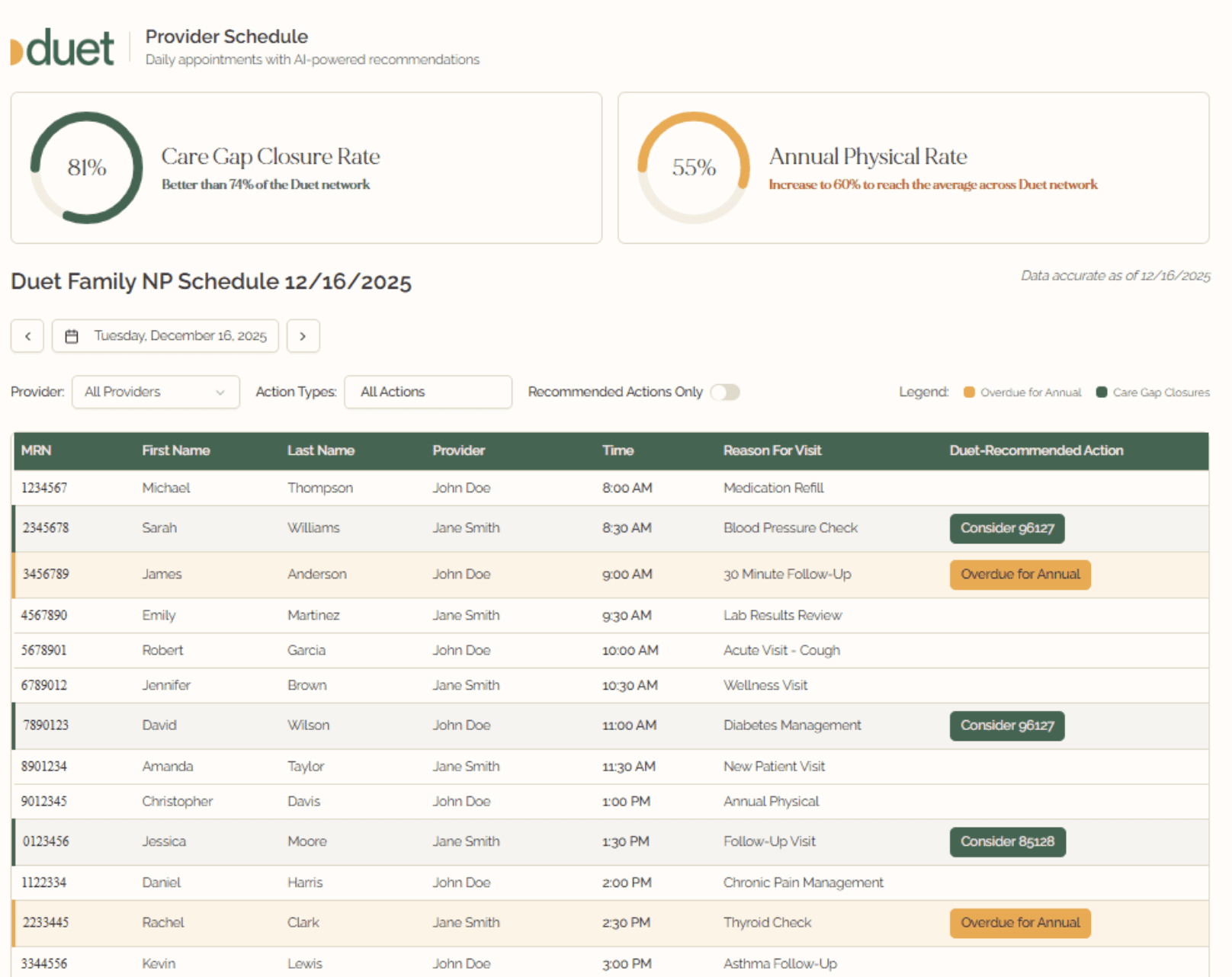Click the 81% Care Gap Closure ring

(x=86, y=168)
